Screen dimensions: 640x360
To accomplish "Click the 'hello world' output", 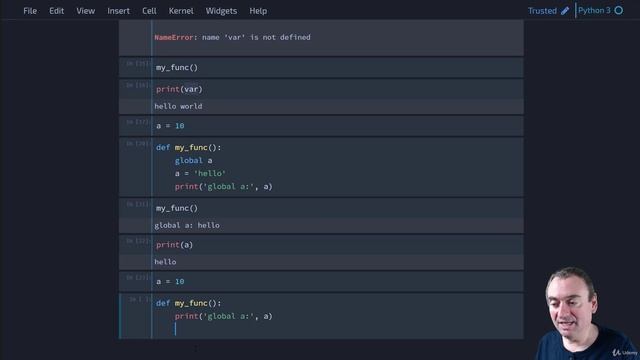I will coord(178,106).
